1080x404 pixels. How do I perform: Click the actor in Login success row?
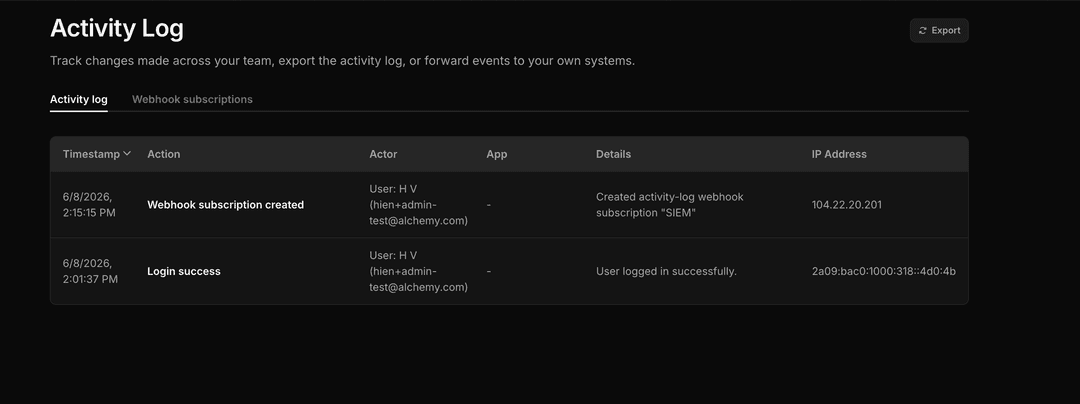(418, 271)
